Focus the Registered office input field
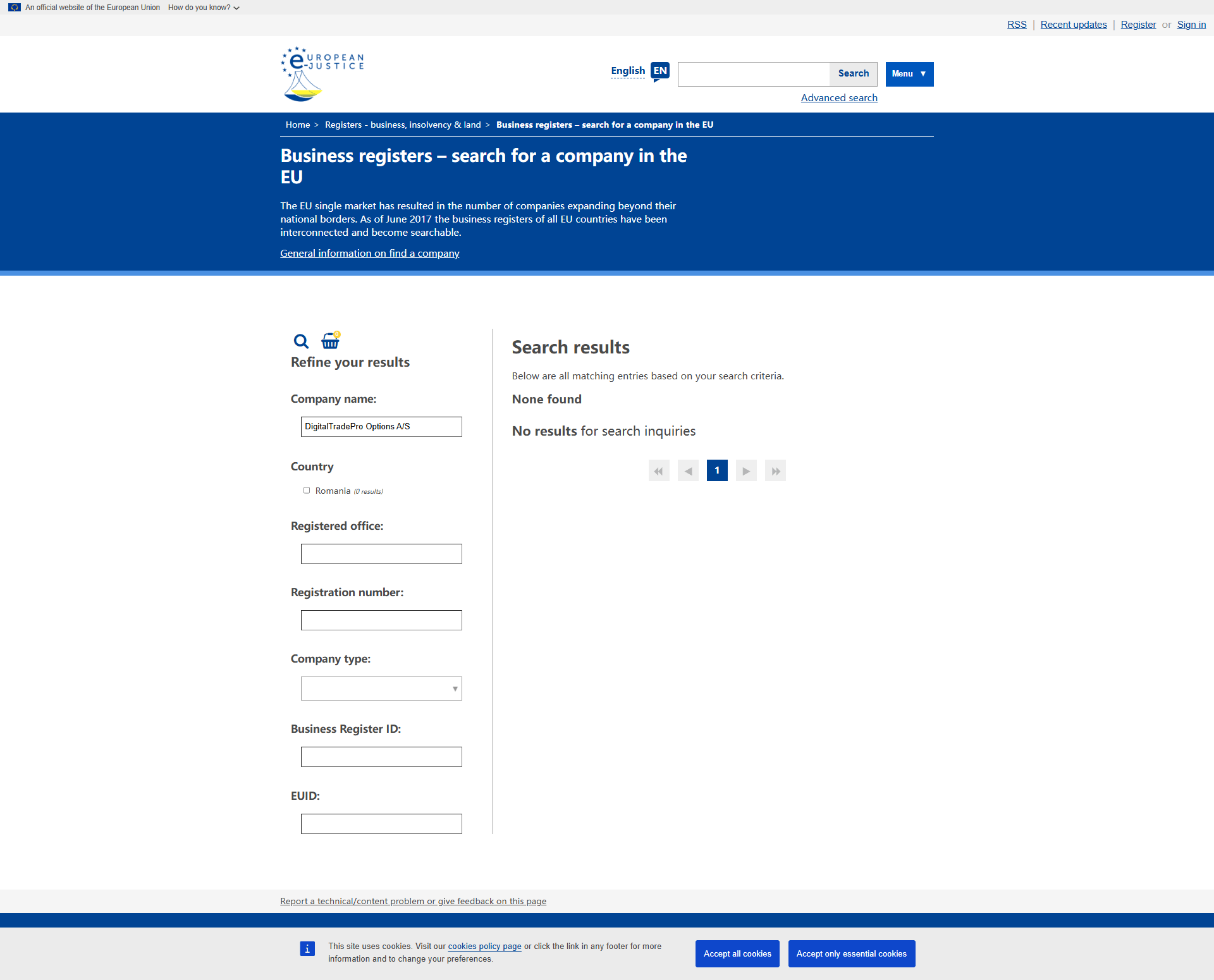1214x980 pixels. pos(381,554)
